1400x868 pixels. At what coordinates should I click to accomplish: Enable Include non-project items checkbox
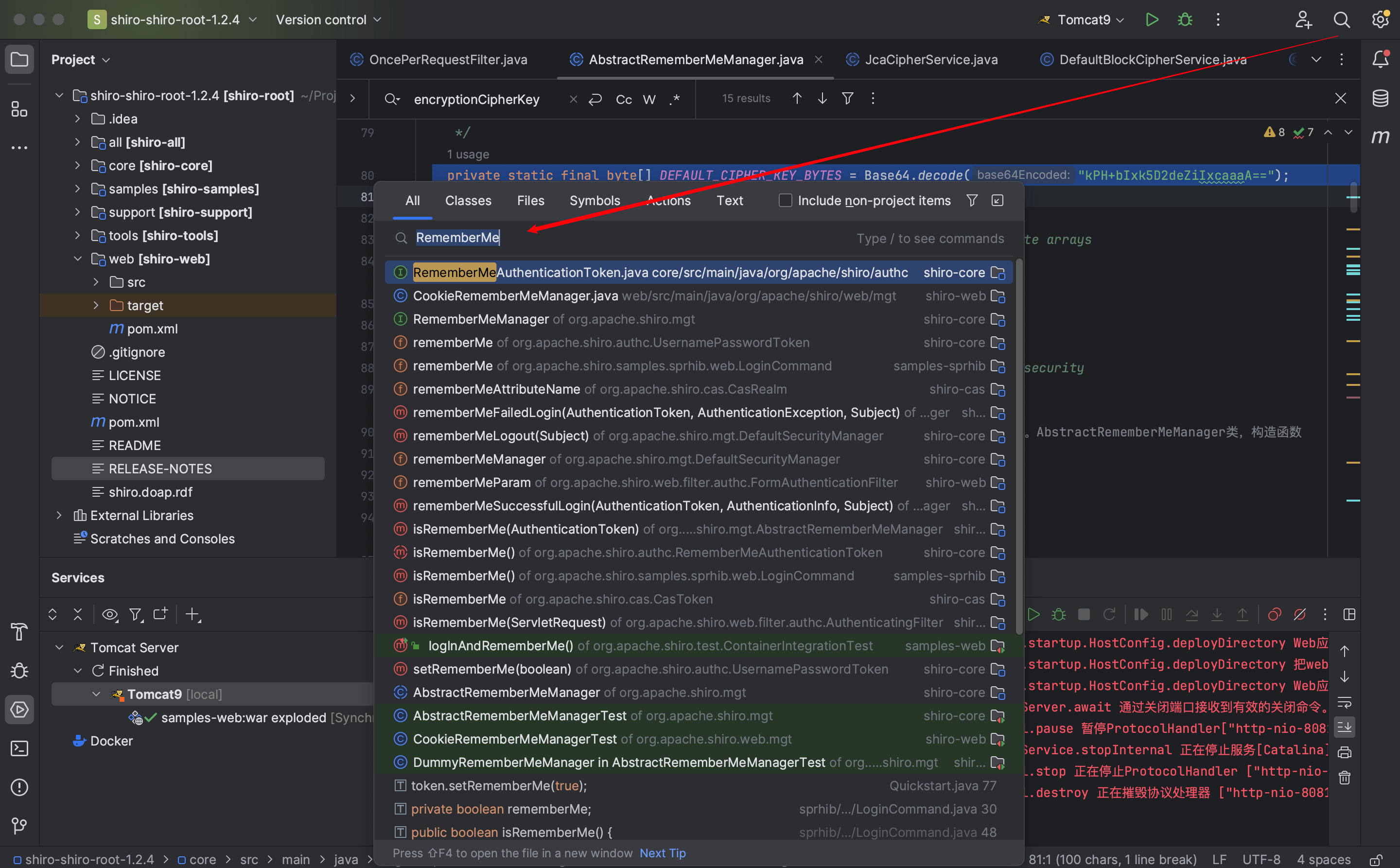[x=785, y=200]
